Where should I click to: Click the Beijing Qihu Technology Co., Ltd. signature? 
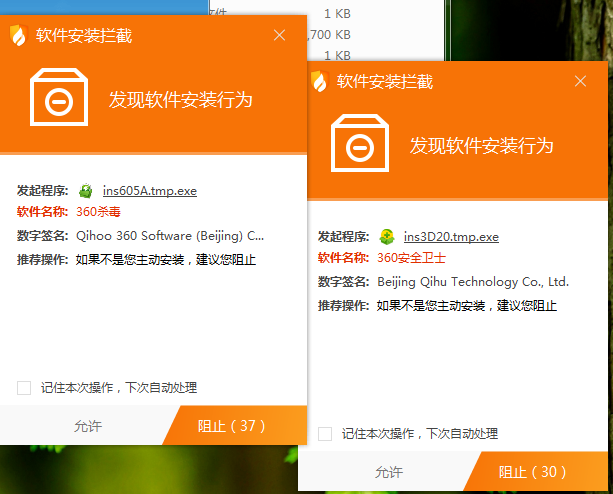click(473, 282)
